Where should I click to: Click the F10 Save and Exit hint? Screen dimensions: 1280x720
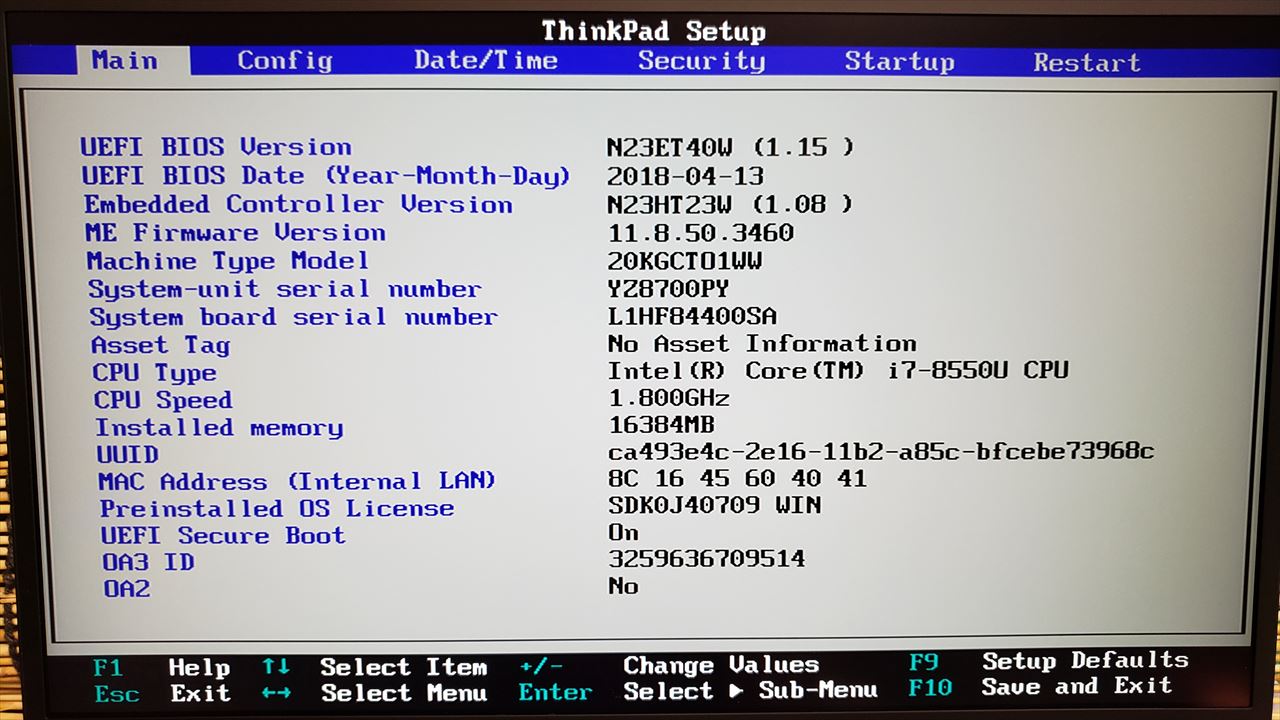[x=1041, y=687]
